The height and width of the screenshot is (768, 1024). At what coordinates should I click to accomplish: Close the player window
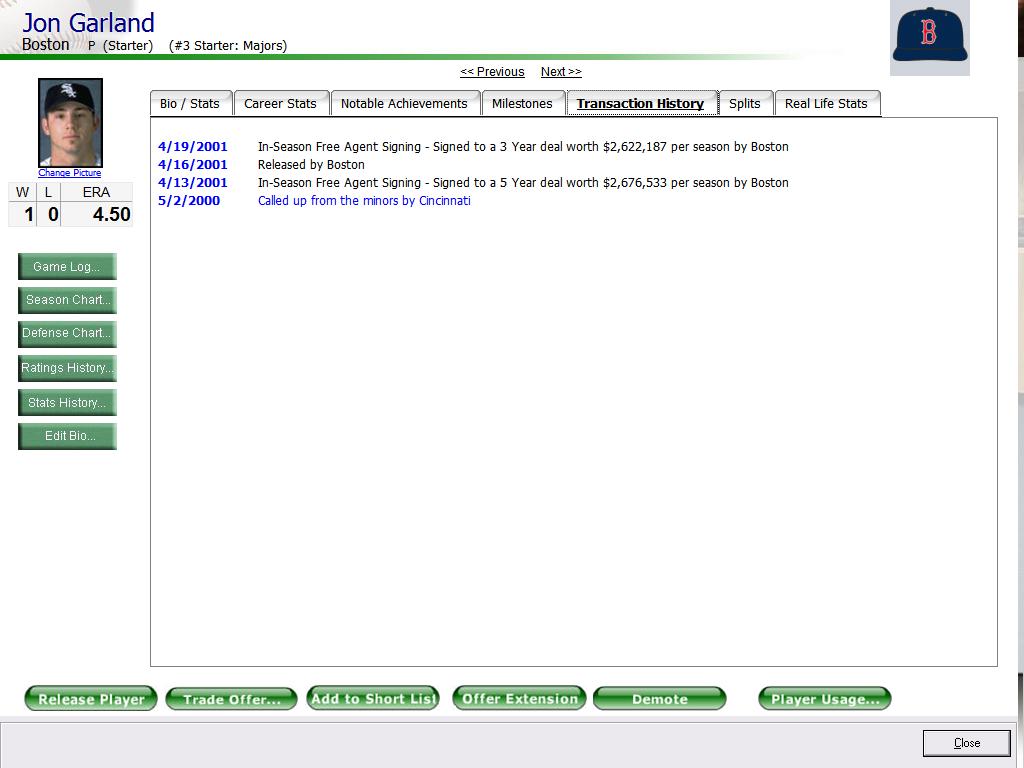coord(967,743)
